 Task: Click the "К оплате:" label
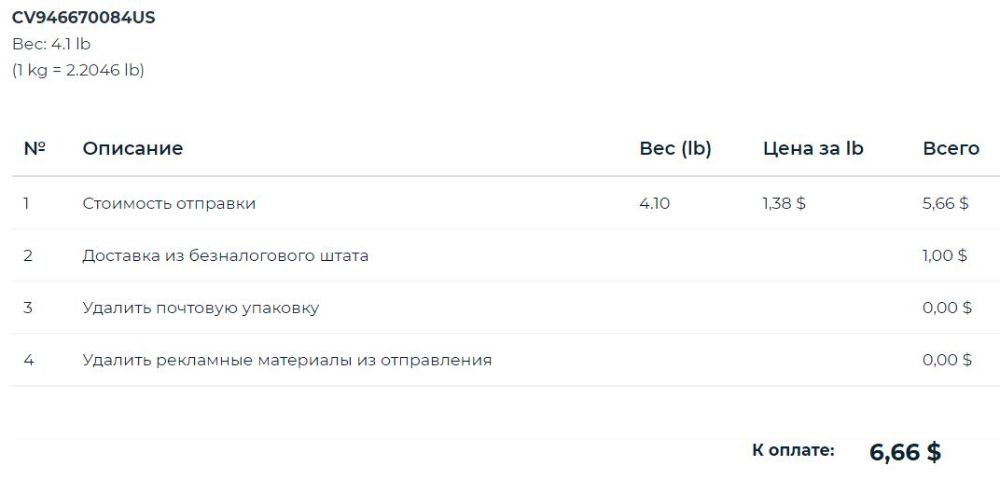pos(793,451)
